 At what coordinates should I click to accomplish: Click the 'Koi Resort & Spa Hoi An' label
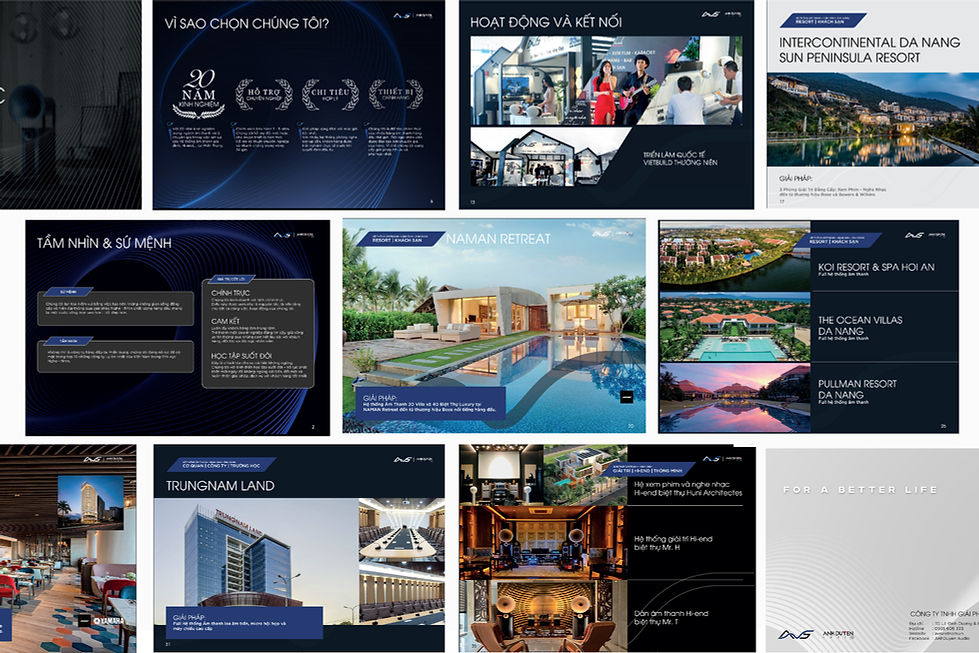coord(876,267)
